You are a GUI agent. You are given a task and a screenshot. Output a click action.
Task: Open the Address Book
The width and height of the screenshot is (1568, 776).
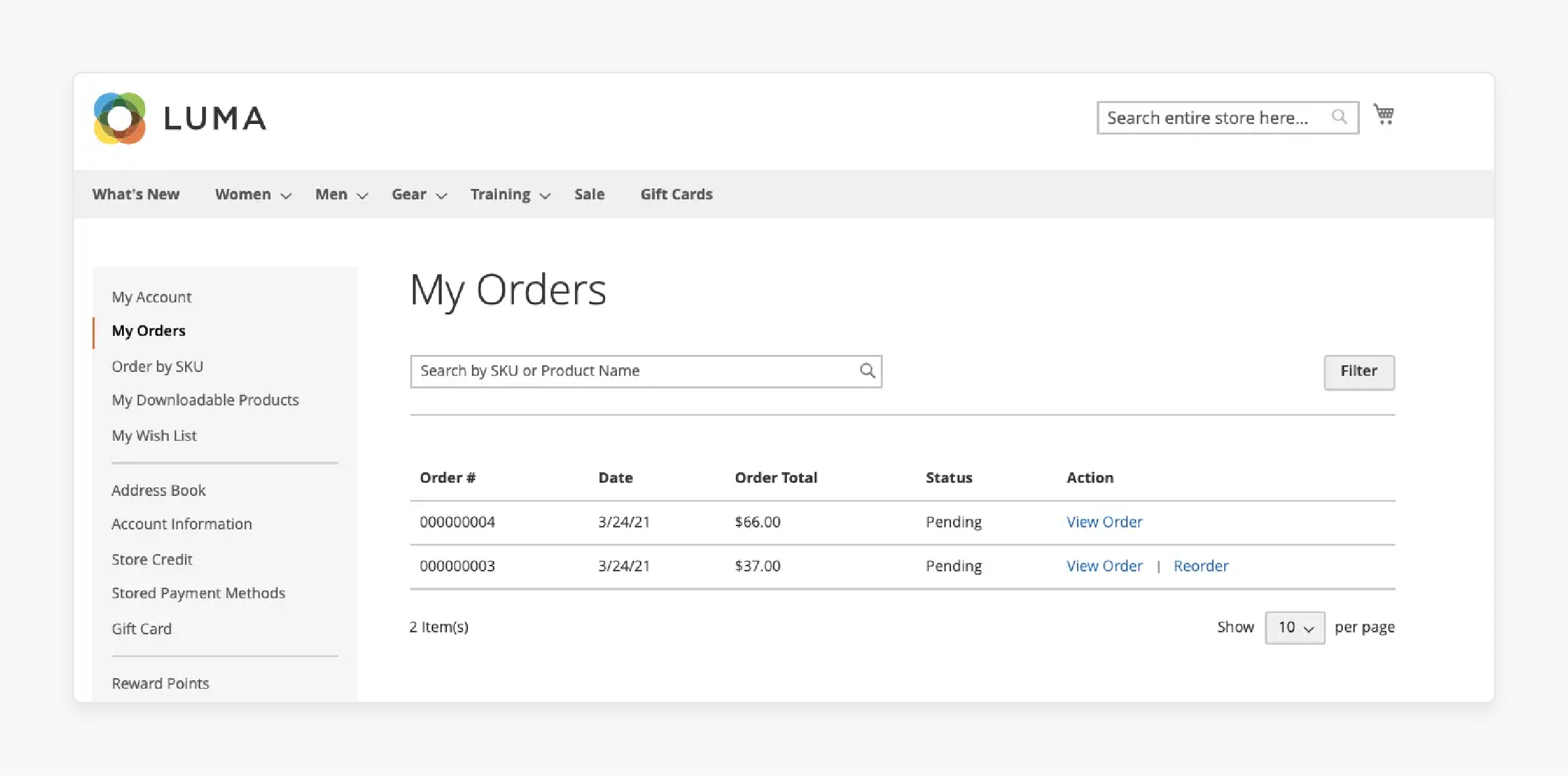158,491
